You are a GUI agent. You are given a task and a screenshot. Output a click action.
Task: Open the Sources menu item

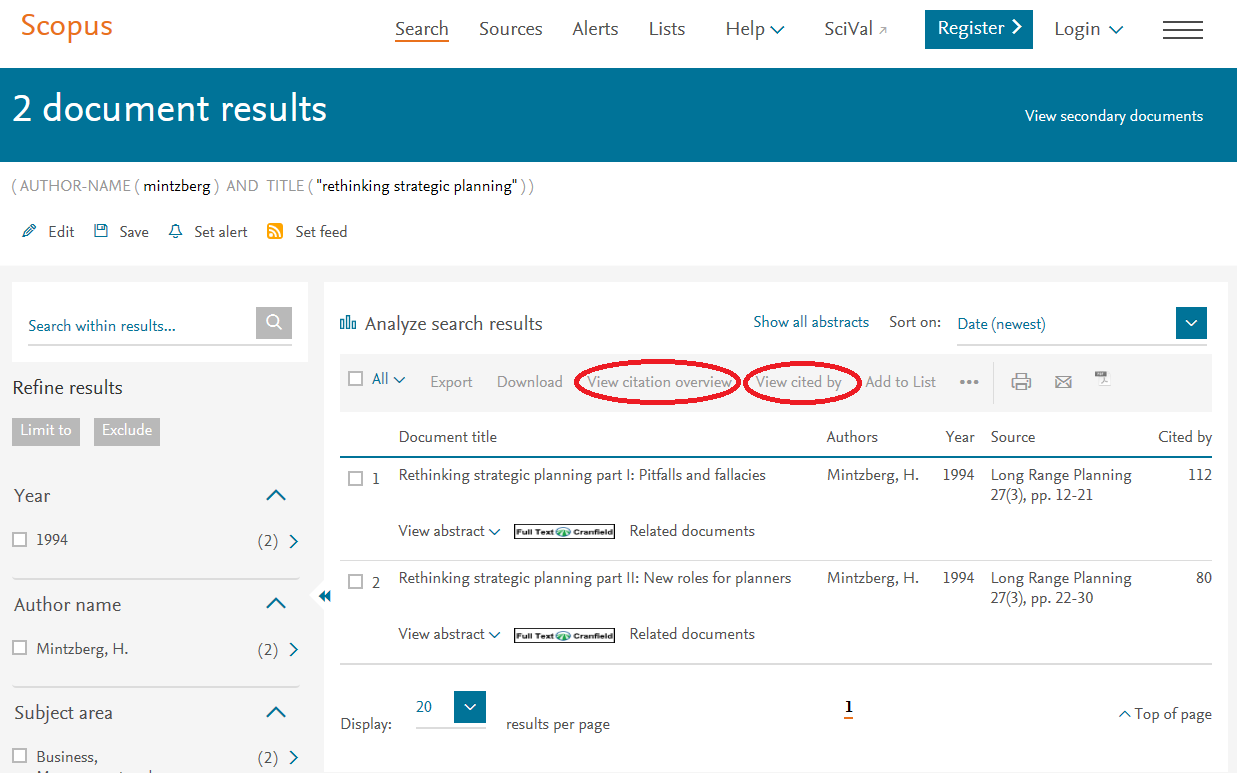coord(510,29)
